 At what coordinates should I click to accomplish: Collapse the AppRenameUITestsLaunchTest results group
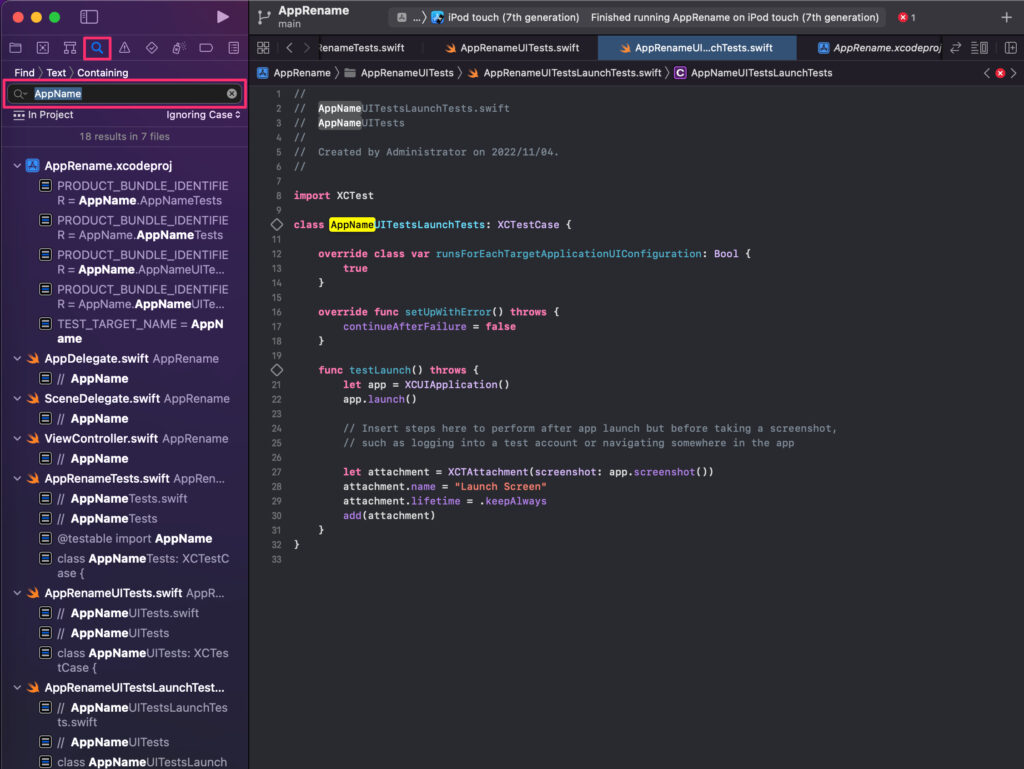tap(17, 687)
